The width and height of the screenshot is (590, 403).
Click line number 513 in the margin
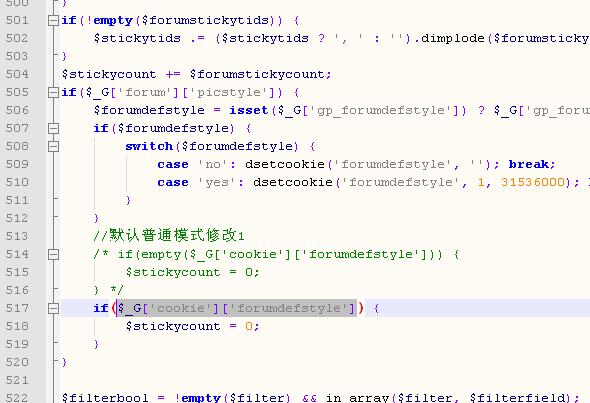click(17, 236)
